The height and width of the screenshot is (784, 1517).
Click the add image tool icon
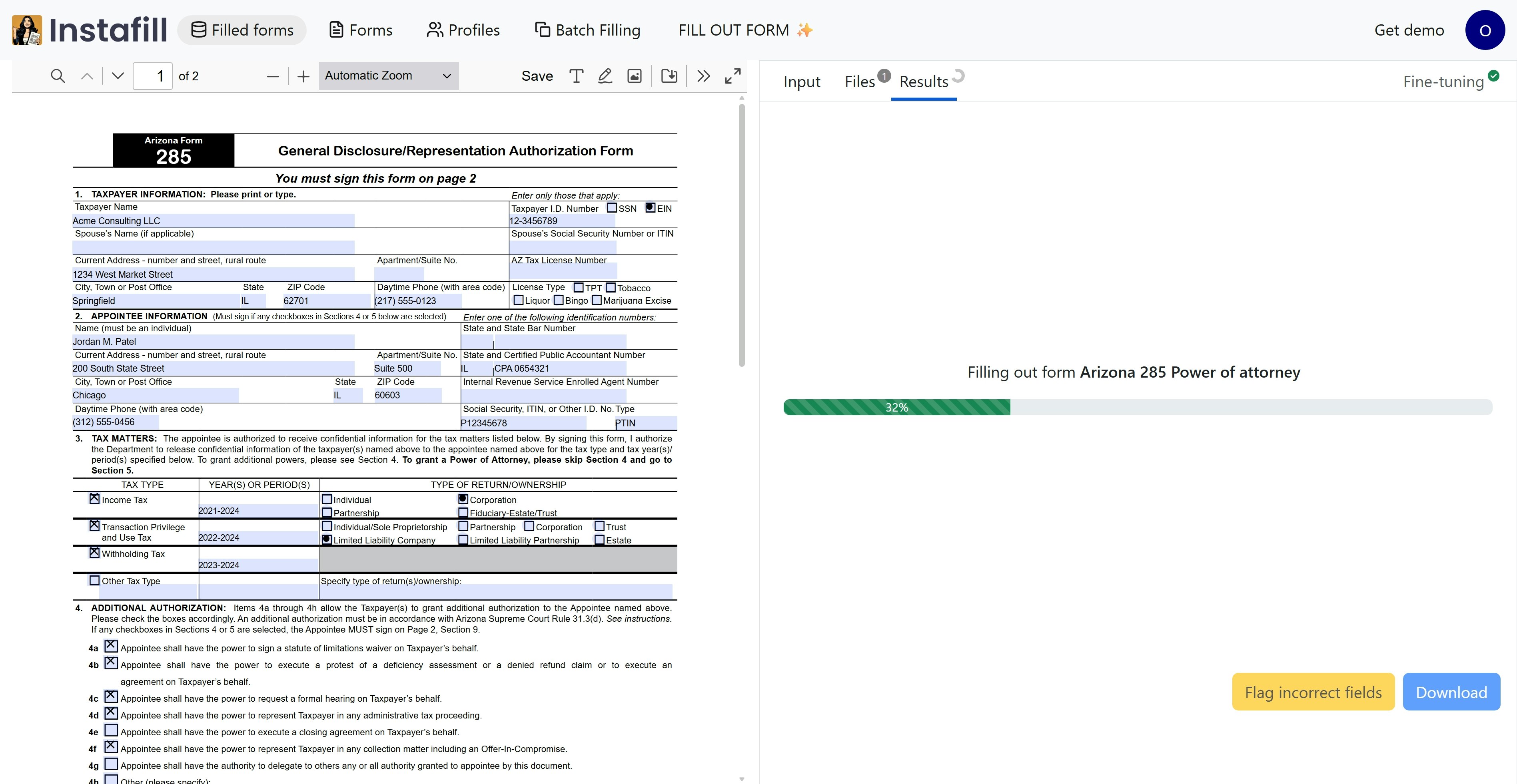tap(634, 76)
